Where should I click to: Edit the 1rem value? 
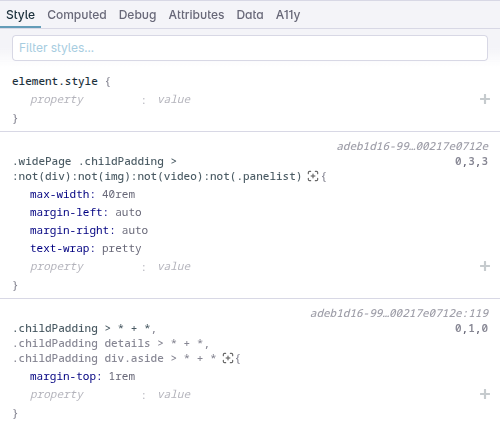coord(122,376)
